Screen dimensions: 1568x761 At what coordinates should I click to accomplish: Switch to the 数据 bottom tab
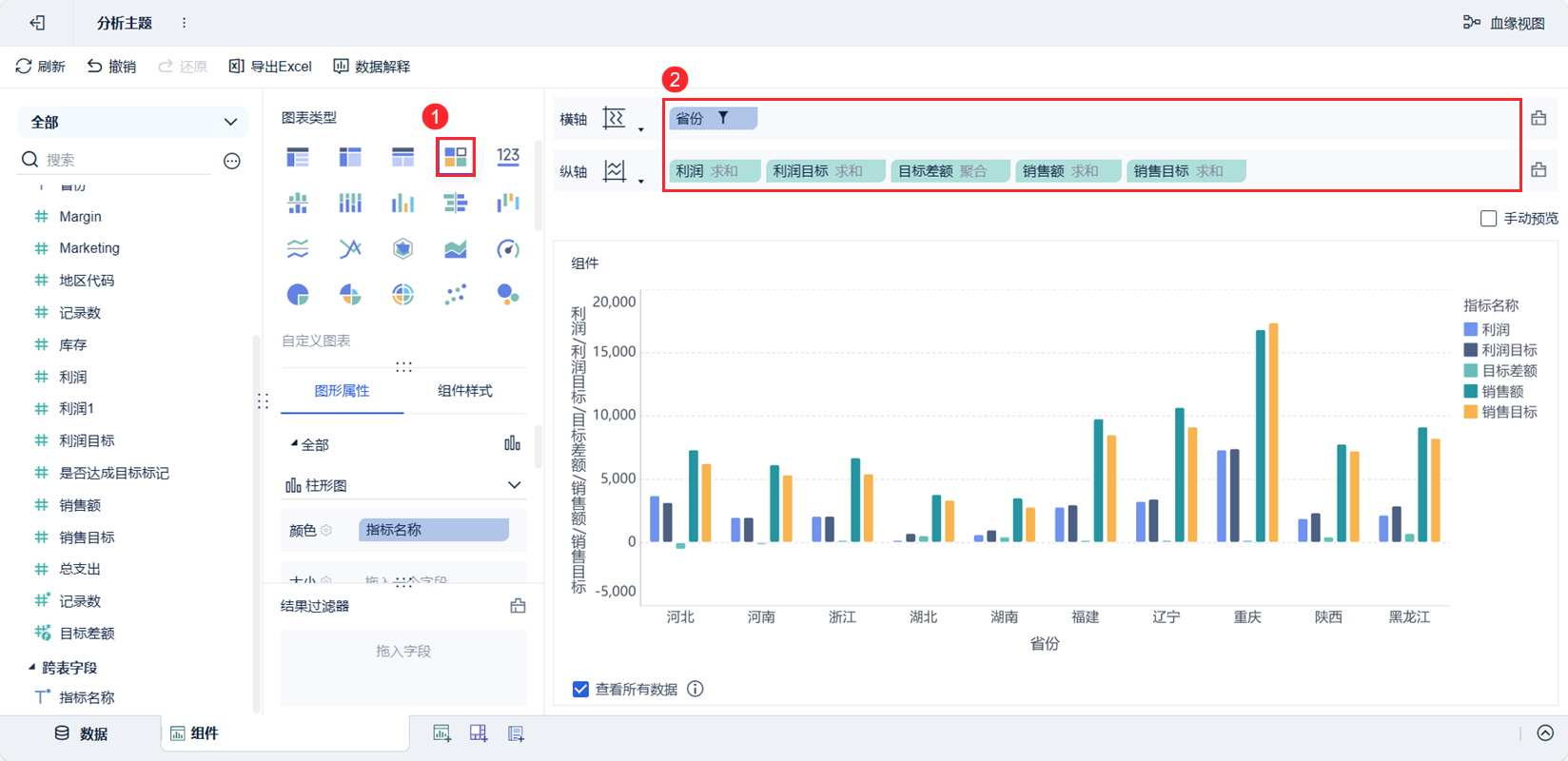coord(82,733)
